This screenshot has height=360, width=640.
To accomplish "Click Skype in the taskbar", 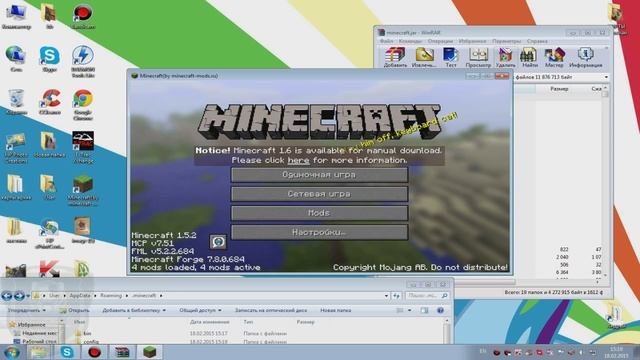I will [67, 352].
